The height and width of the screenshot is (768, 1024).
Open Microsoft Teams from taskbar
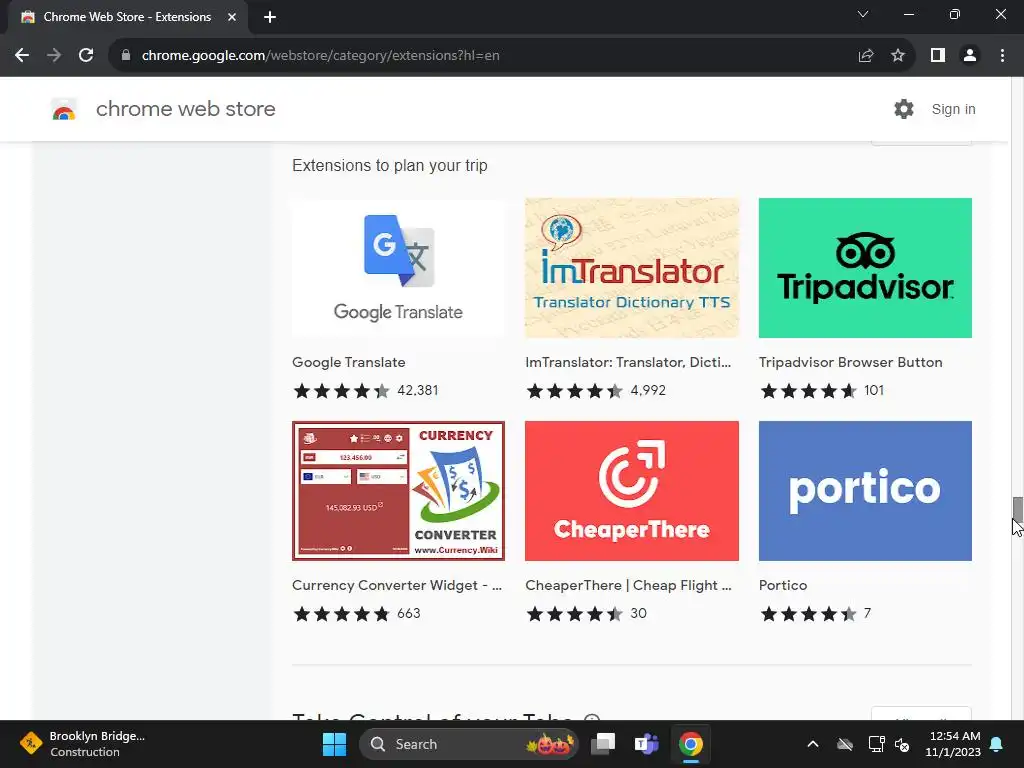click(647, 744)
